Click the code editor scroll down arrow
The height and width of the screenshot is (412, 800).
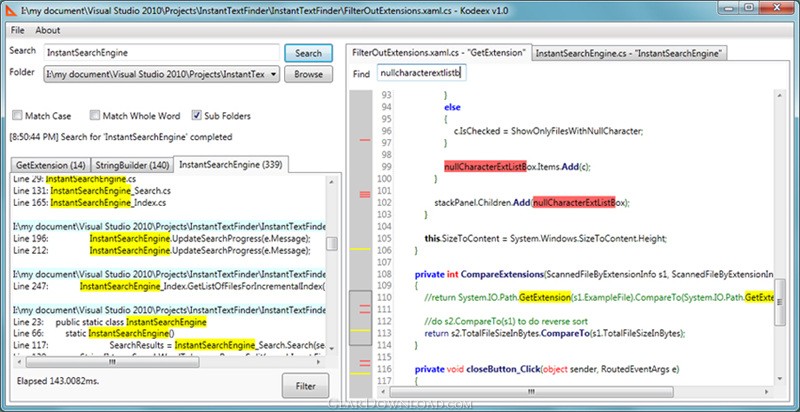[x=779, y=378]
